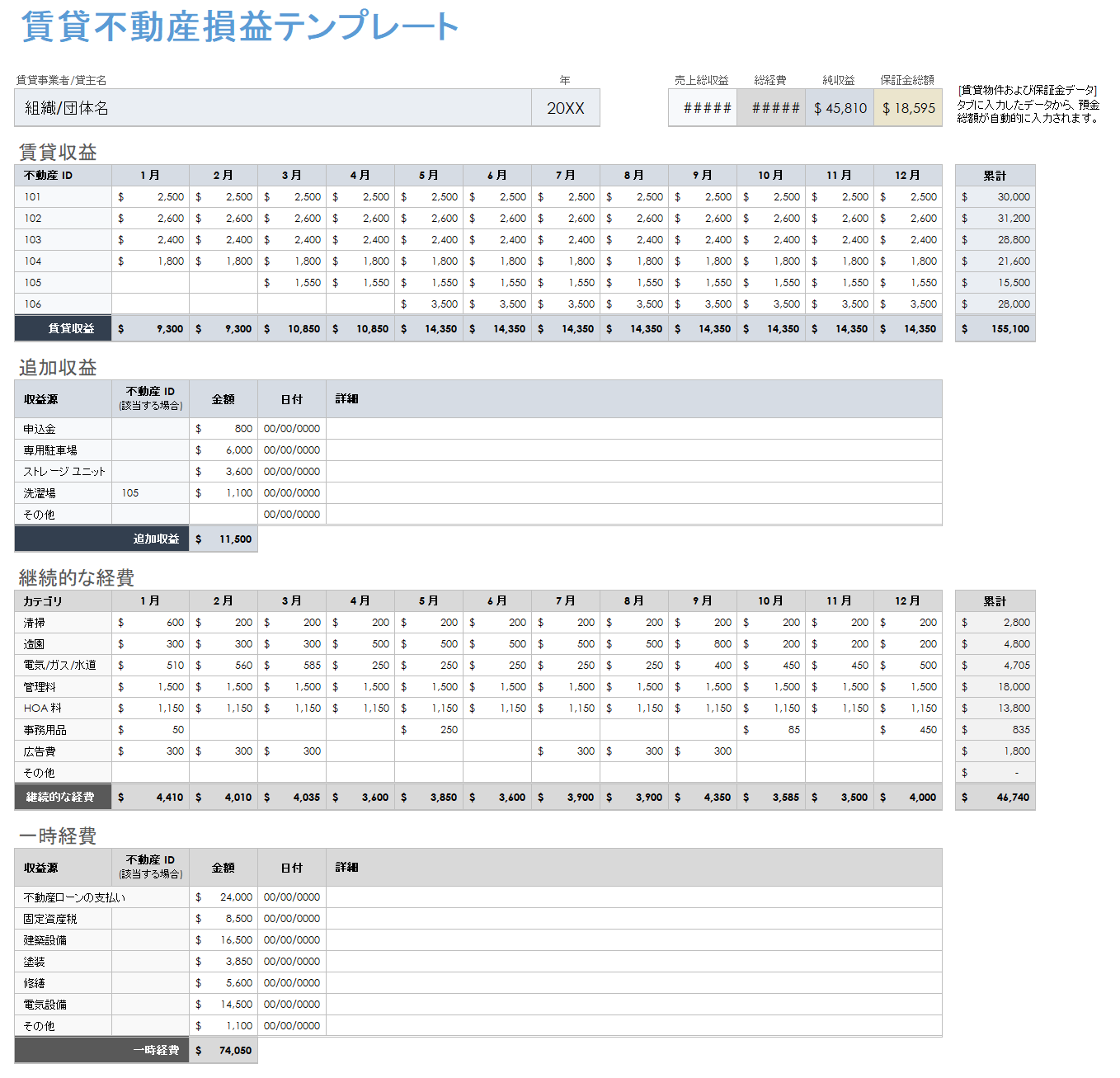Select the 専用駐車場 row label
The width and height of the screenshot is (1120, 1078).
(x=64, y=450)
